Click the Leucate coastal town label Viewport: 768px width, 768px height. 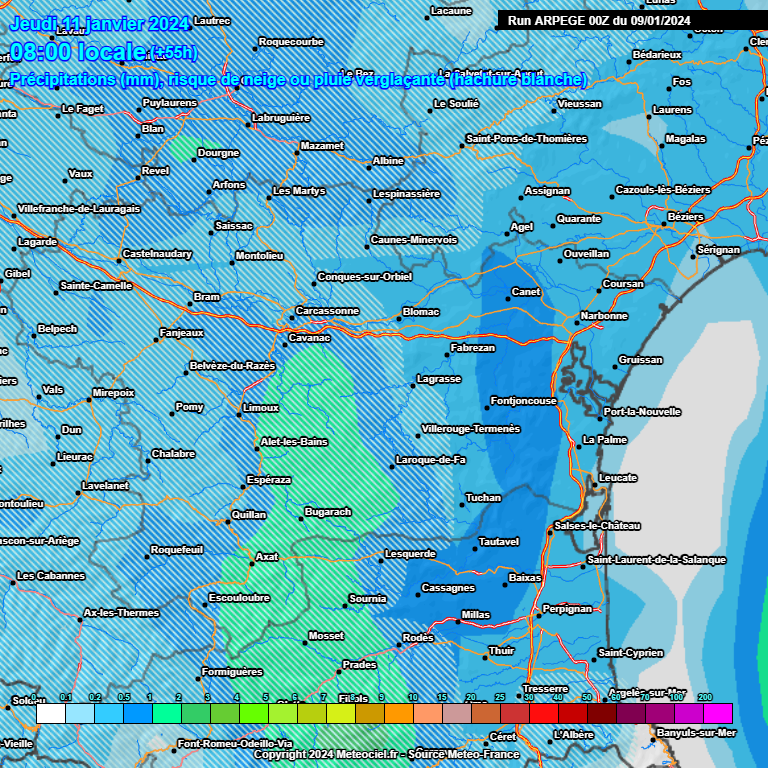point(617,478)
